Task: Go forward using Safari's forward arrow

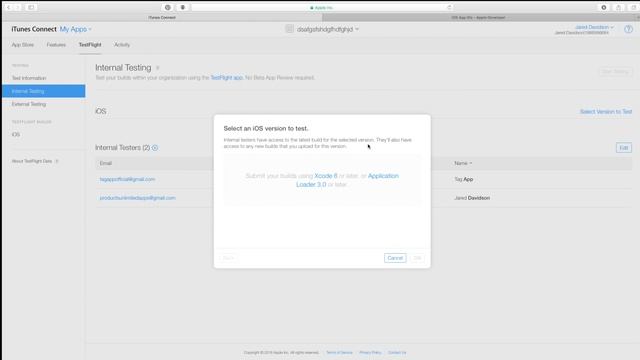Action: tap(18, 7)
